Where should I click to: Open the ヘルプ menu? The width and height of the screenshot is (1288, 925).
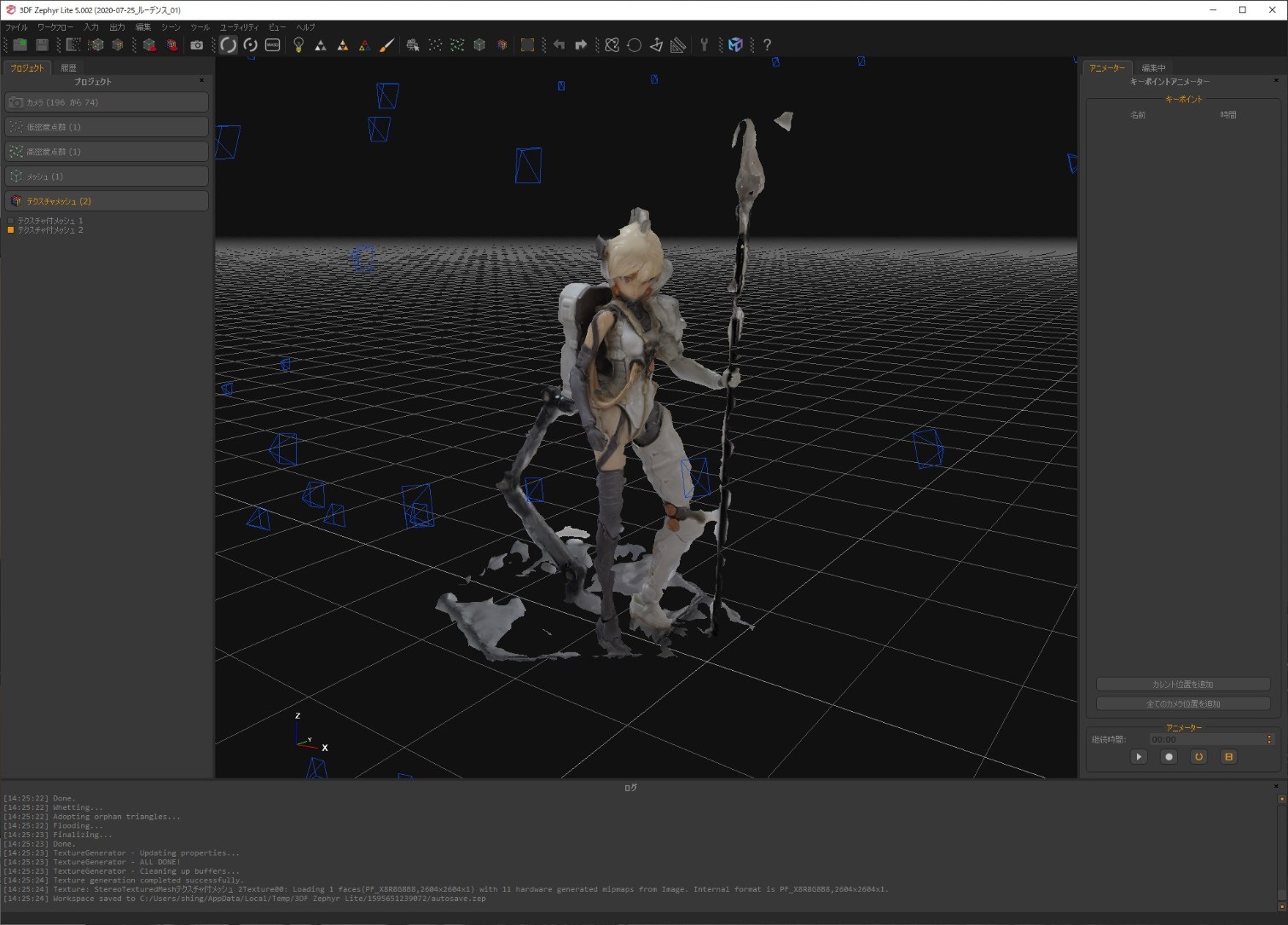coord(305,27)
